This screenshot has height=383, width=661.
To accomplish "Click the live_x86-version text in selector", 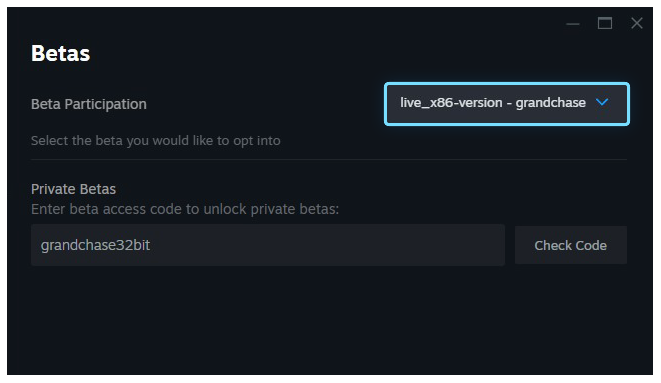I will tap(451, 103).
